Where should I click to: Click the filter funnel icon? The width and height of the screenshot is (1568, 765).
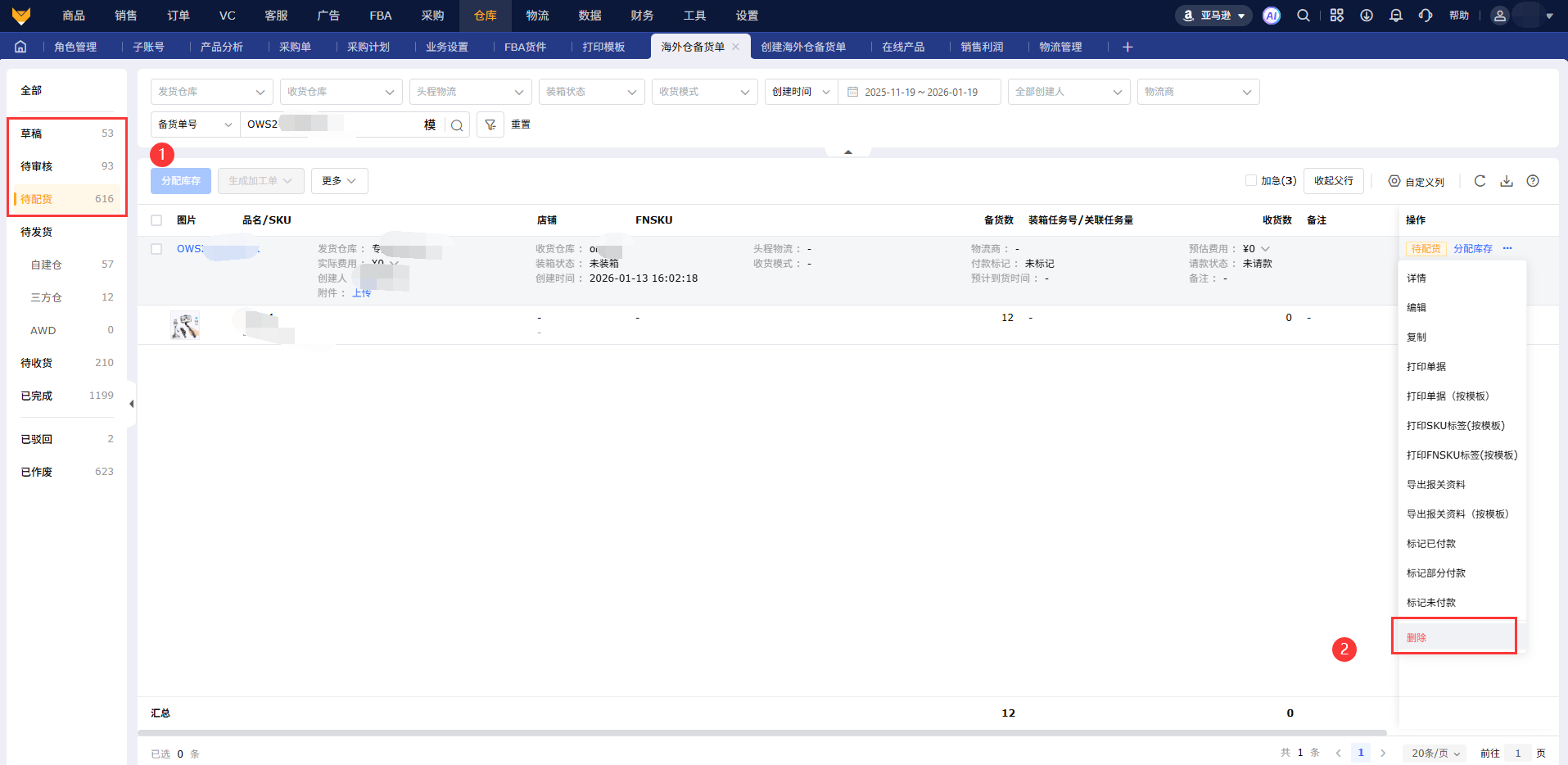pos(490,124)
